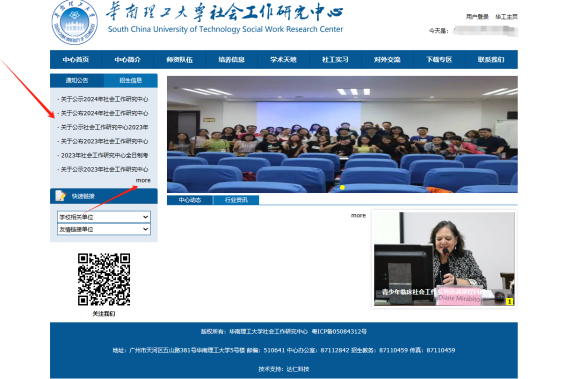Open notice 关于公示2023年社会工作研究中心

tap(104, 170)
